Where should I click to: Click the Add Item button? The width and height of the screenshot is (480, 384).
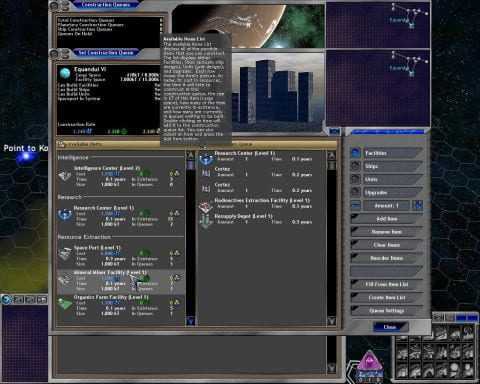(x=387, y=219)
